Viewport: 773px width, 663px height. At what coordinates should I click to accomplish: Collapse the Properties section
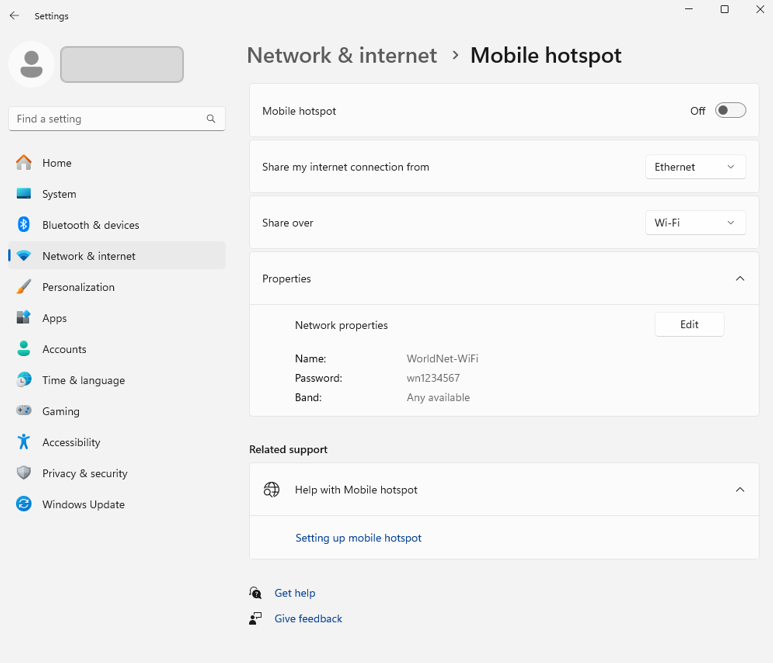(x=740, y=279)
